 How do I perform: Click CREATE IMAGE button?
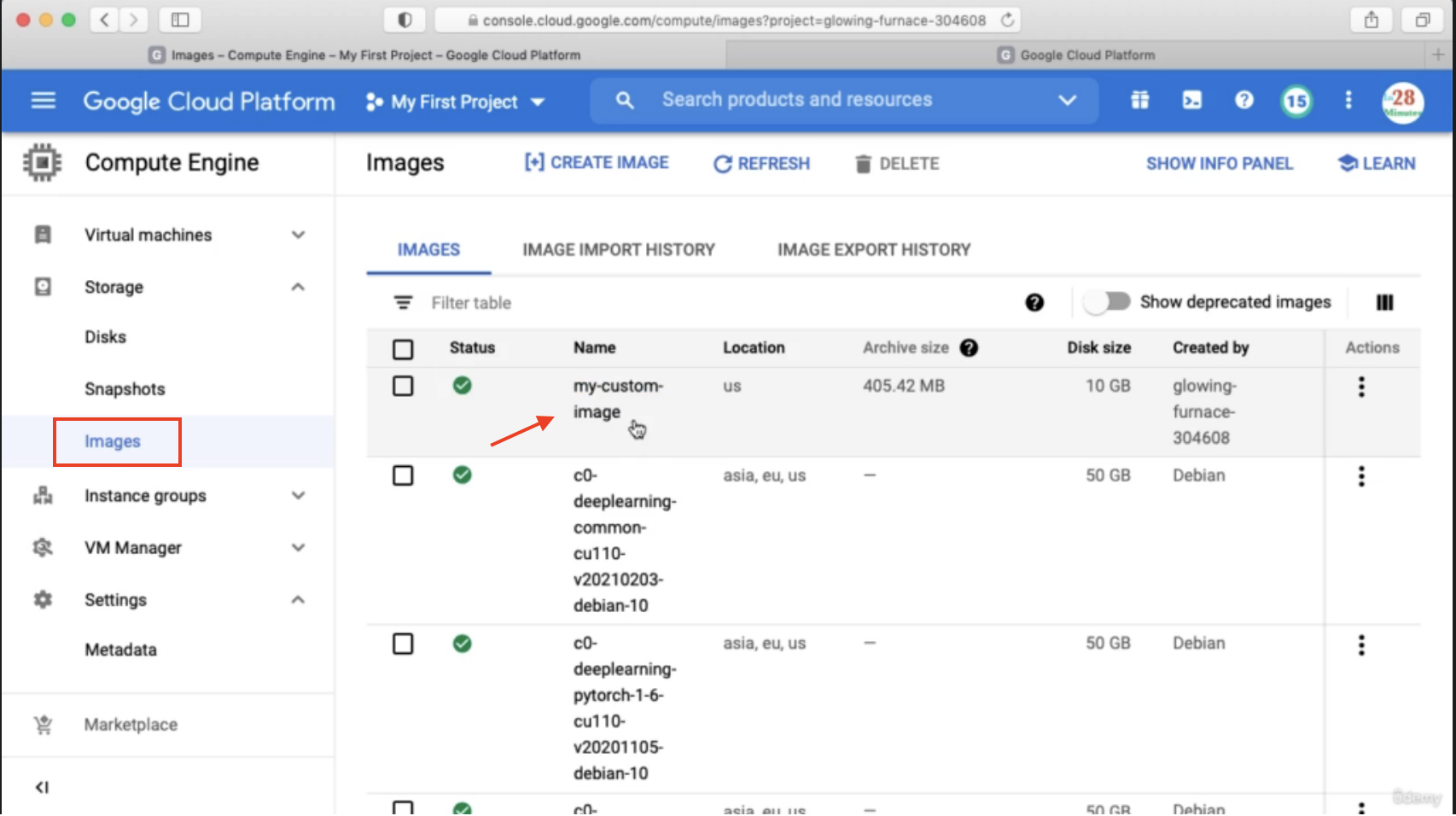tap(597, 162)
